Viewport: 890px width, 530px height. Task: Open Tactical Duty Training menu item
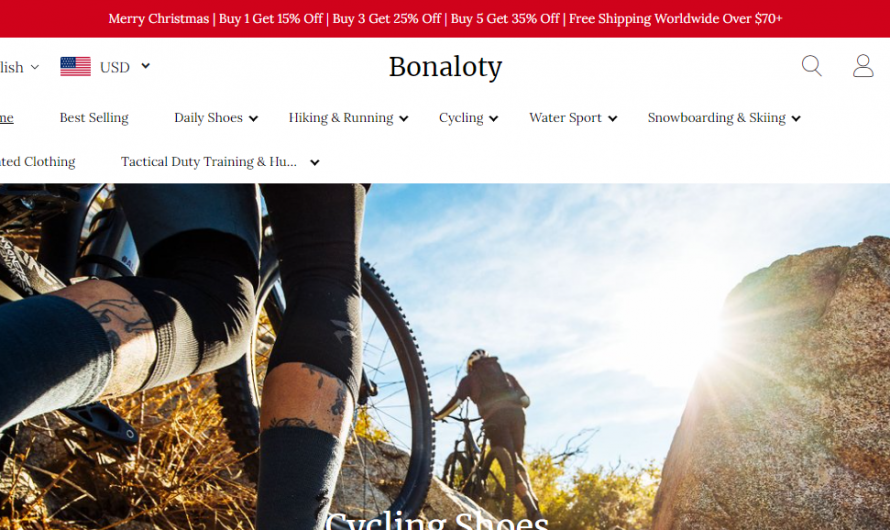click(209, 162)
